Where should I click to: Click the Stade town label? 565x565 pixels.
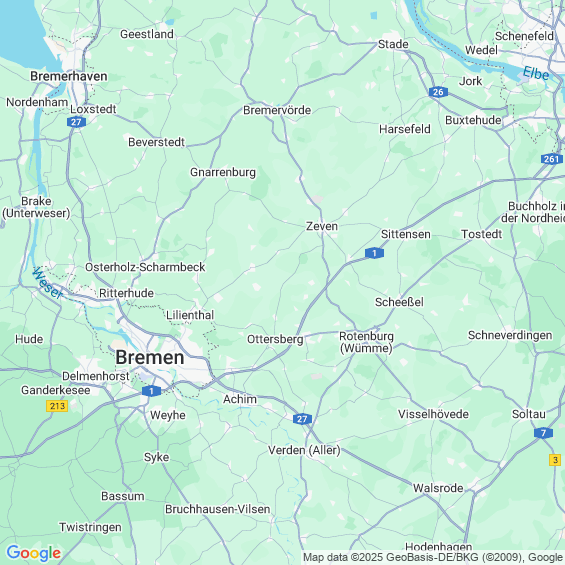point(393,44)
